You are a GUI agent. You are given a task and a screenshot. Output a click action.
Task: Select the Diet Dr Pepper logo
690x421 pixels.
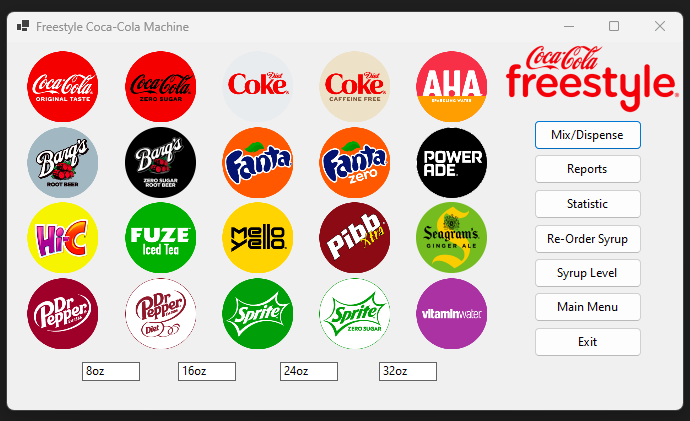coord(160,313)
